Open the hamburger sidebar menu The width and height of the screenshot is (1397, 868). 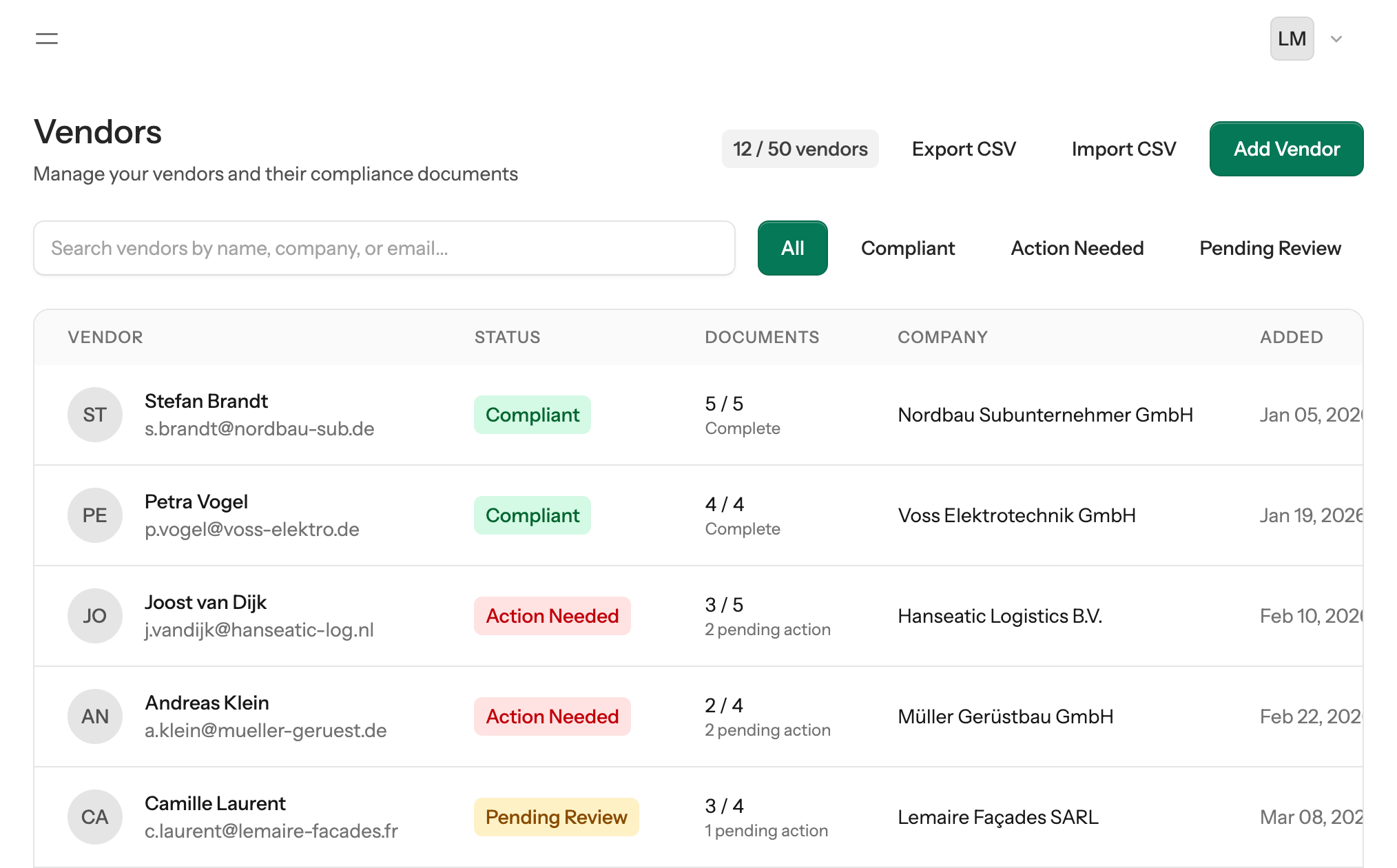coord(47,39)
